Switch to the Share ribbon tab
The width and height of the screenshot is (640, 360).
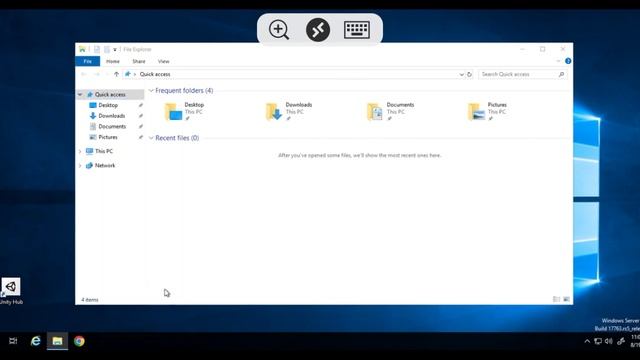pyautogui.click(x=139, y=61)
